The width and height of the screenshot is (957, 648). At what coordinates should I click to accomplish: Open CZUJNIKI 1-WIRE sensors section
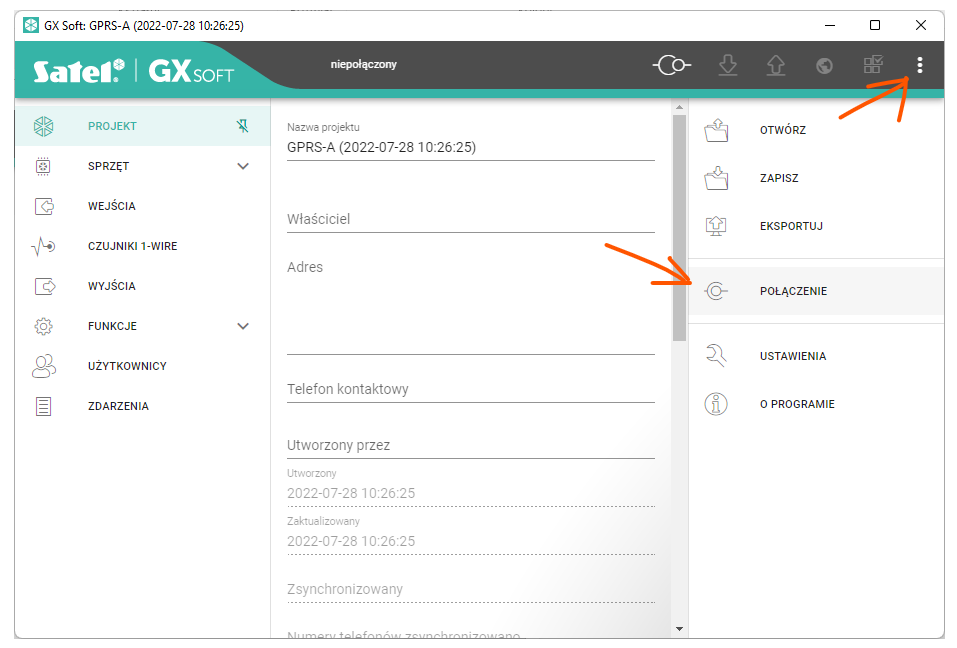pos(132,246)
